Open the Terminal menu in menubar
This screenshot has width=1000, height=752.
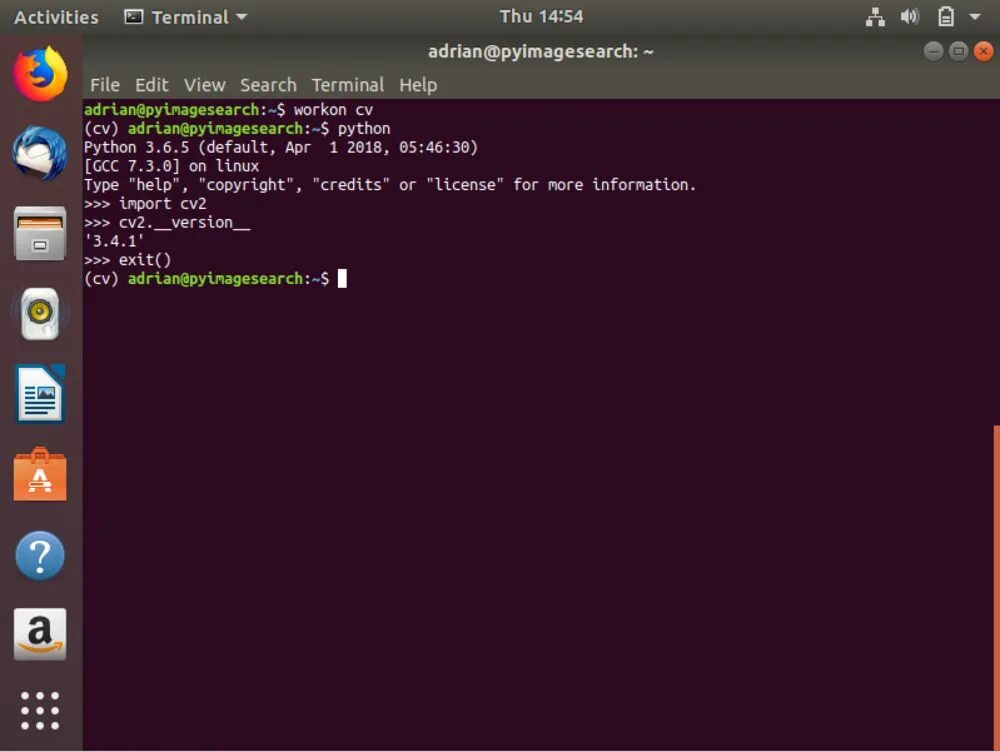point(348,85)
